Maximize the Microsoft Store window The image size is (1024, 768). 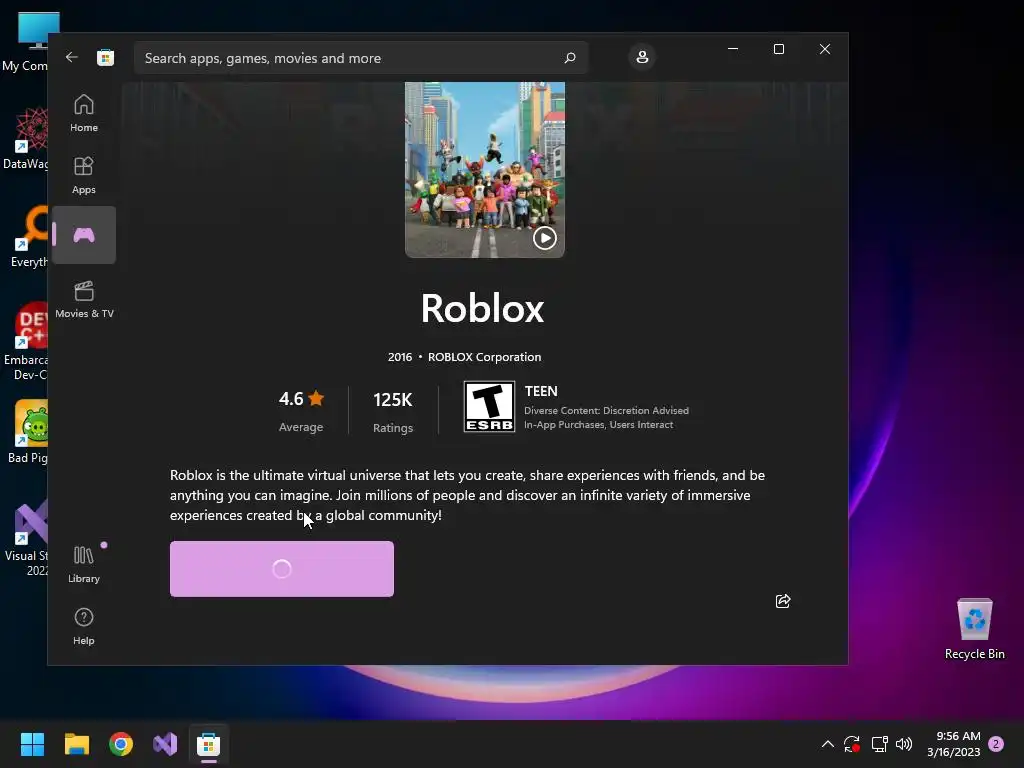pos(778,49)
